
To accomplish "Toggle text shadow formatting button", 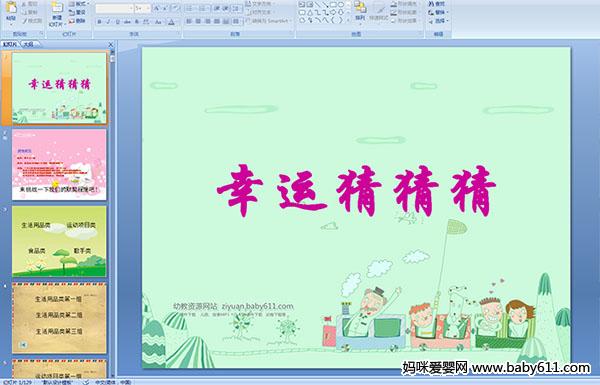I will click(x=137, y=22).
